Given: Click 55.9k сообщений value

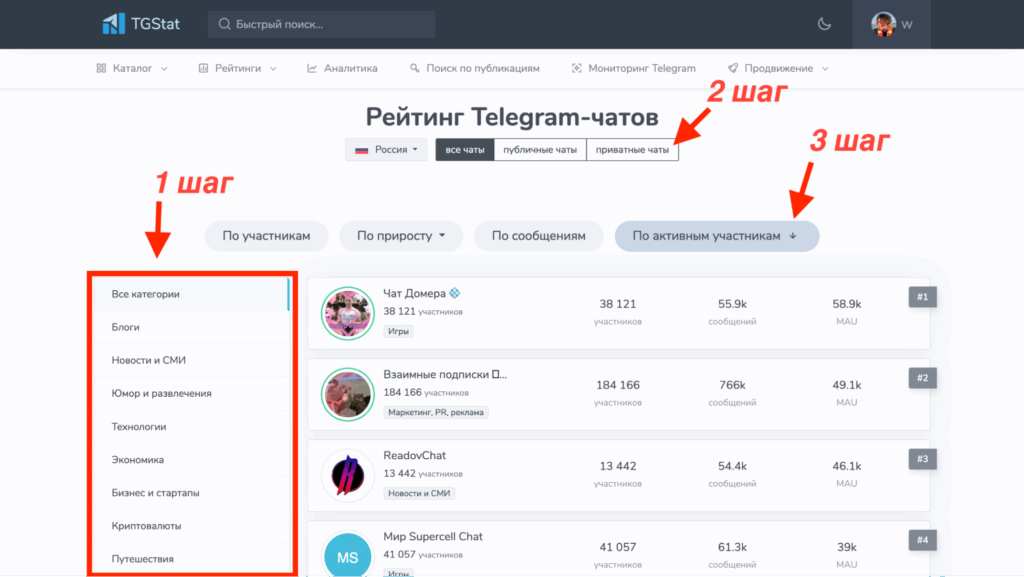Looking at the screenshot, I should (732, 304).
